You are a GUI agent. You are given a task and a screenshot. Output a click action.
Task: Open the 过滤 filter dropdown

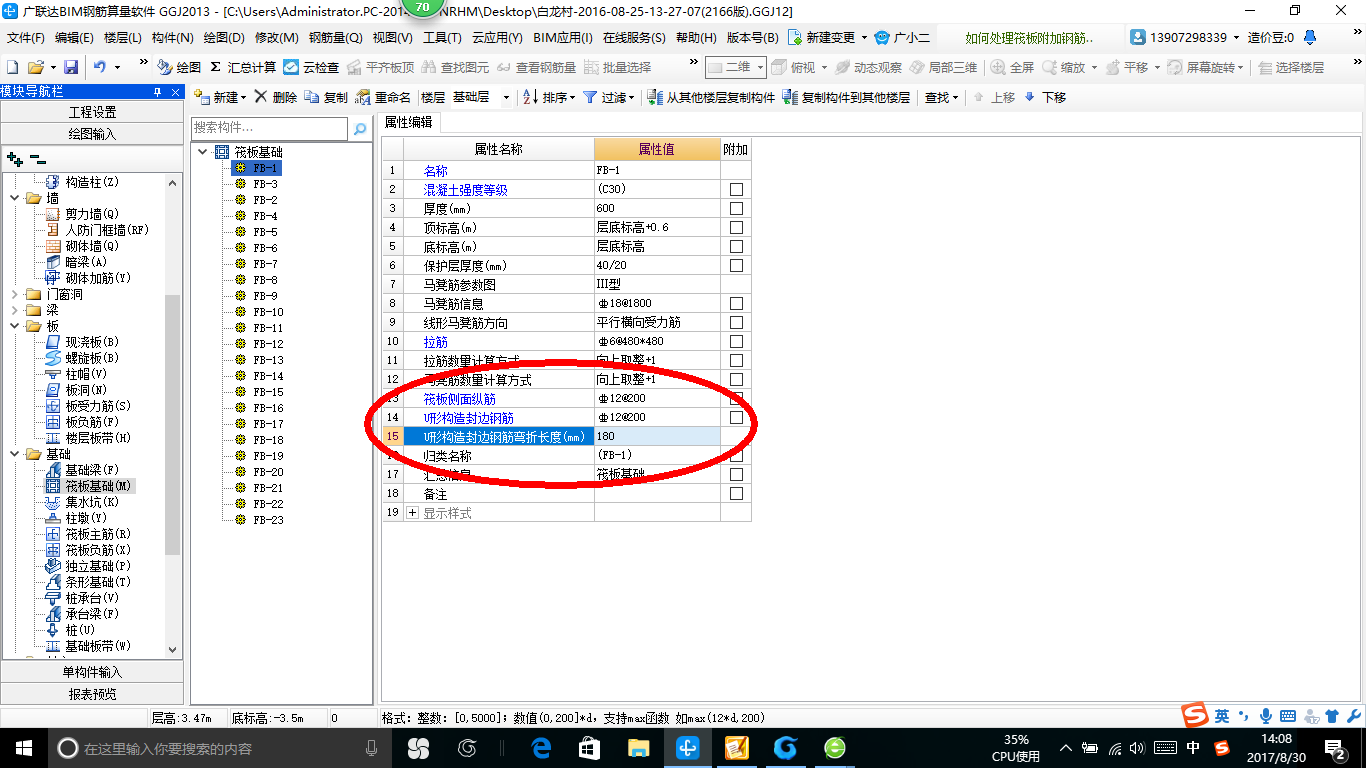point(608,97)
